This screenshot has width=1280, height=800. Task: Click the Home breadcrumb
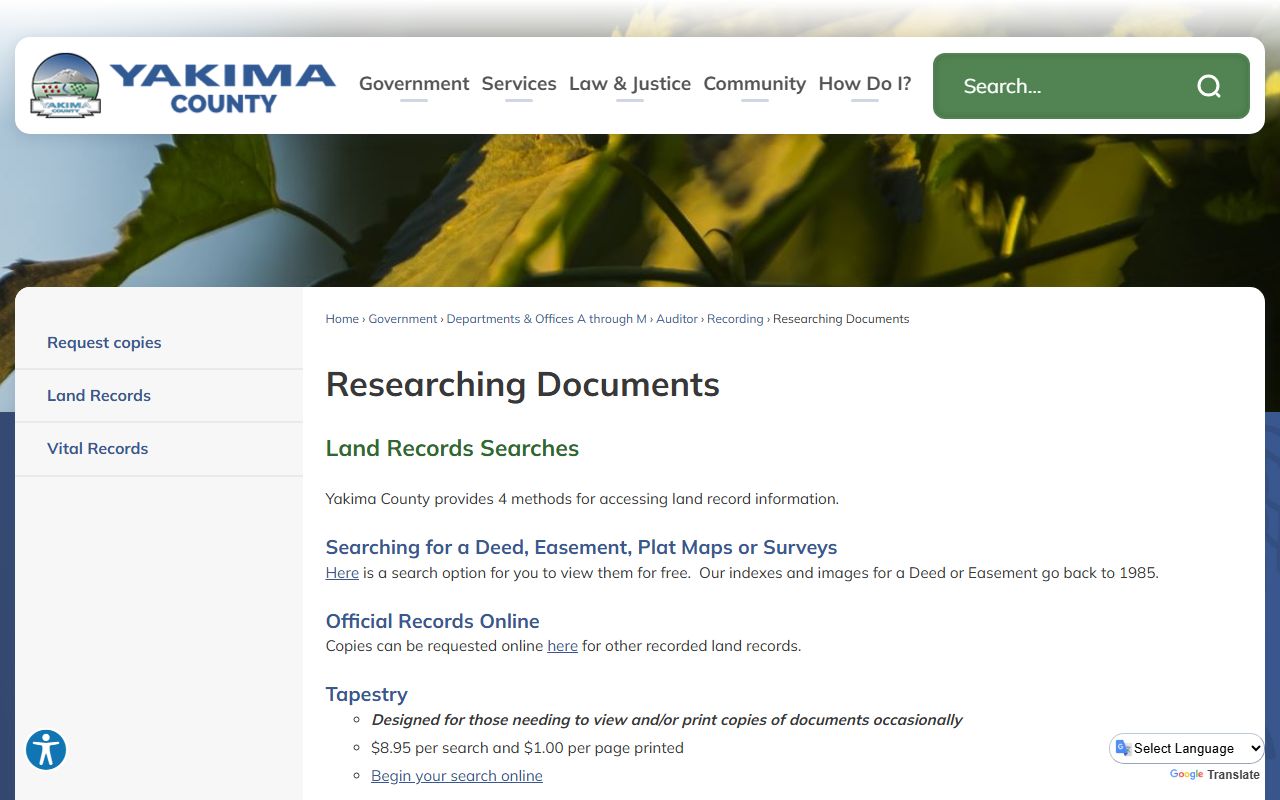point(342,319)
